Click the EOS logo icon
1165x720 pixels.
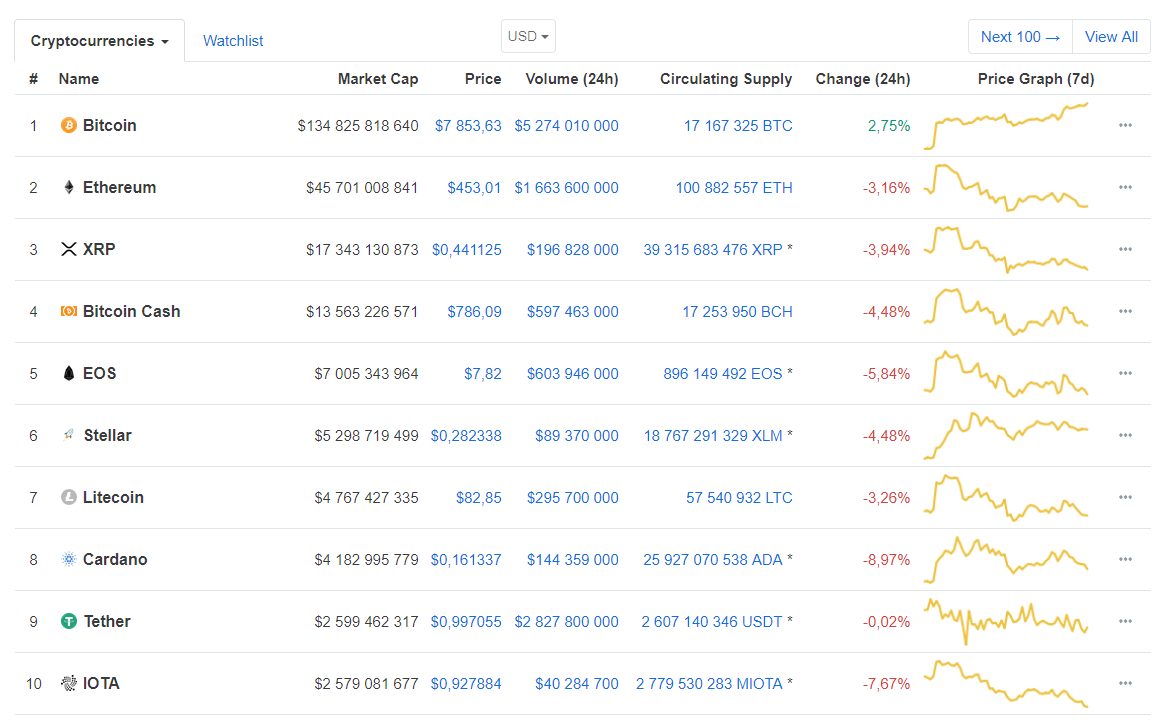tap(68, 373)
